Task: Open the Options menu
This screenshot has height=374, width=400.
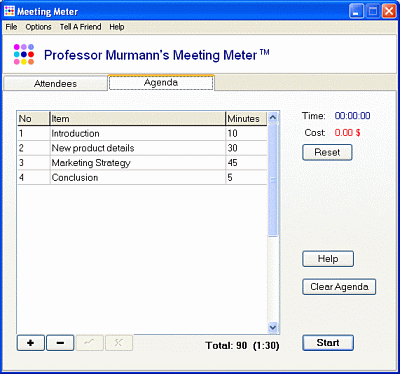Action: 38,27
